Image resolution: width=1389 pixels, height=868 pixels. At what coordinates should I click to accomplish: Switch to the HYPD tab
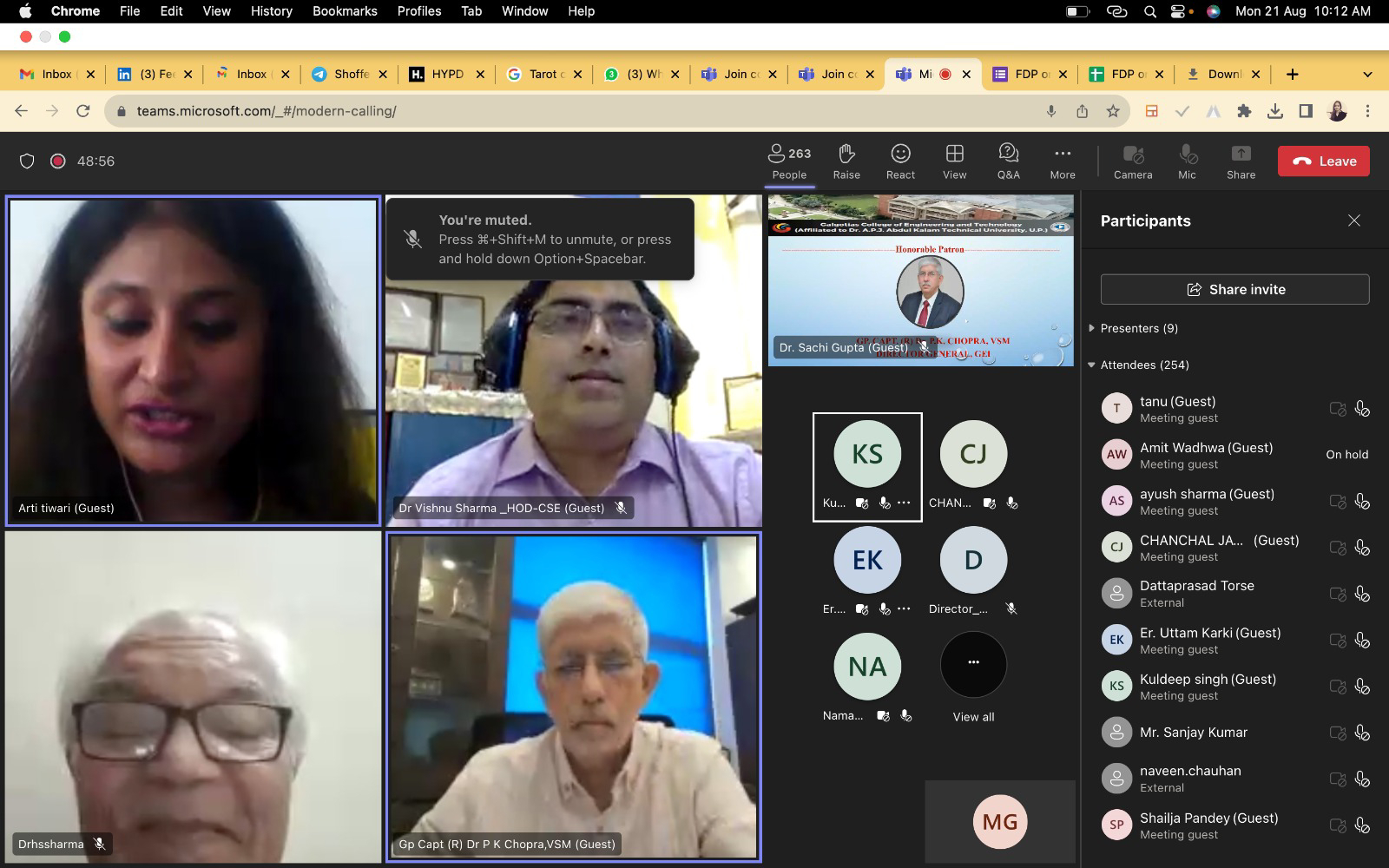coord(448,75)
